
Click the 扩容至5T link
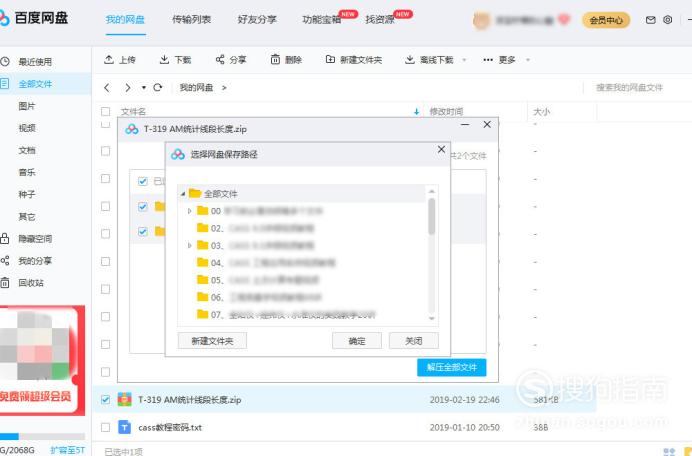click(x=68, y=450)
